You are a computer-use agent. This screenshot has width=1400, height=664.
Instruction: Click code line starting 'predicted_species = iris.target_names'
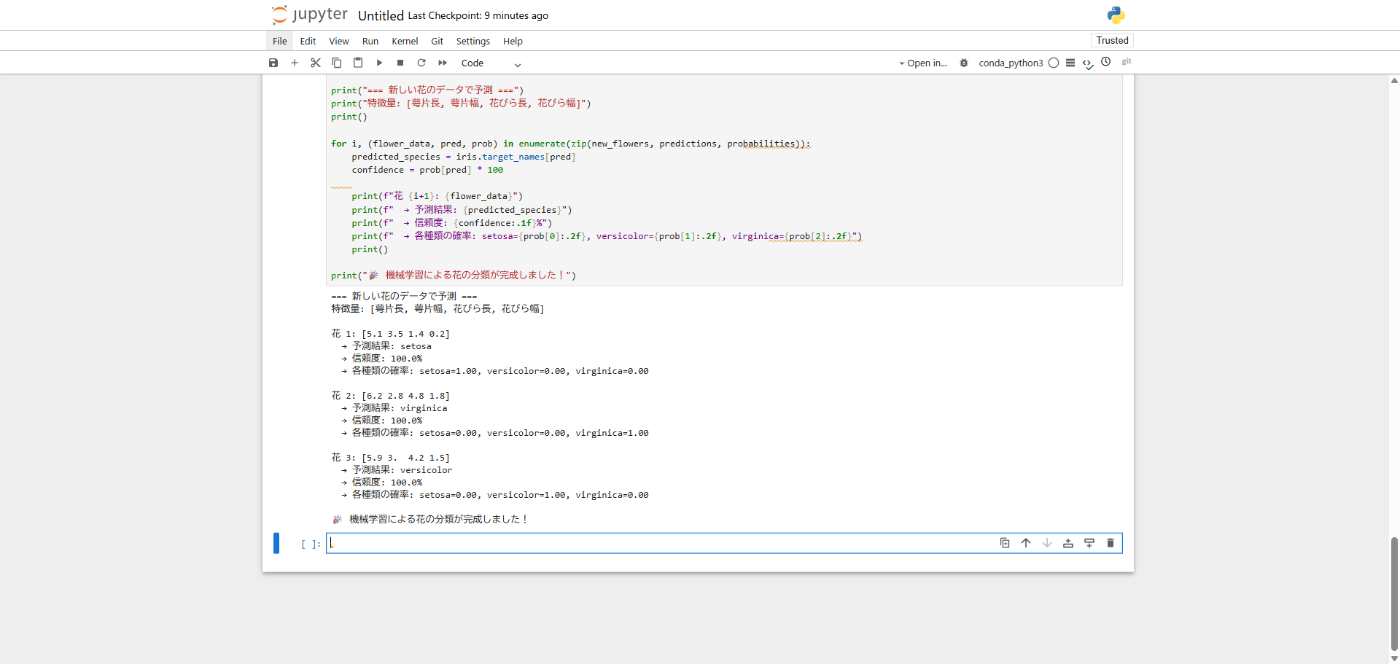pos(463,157)
